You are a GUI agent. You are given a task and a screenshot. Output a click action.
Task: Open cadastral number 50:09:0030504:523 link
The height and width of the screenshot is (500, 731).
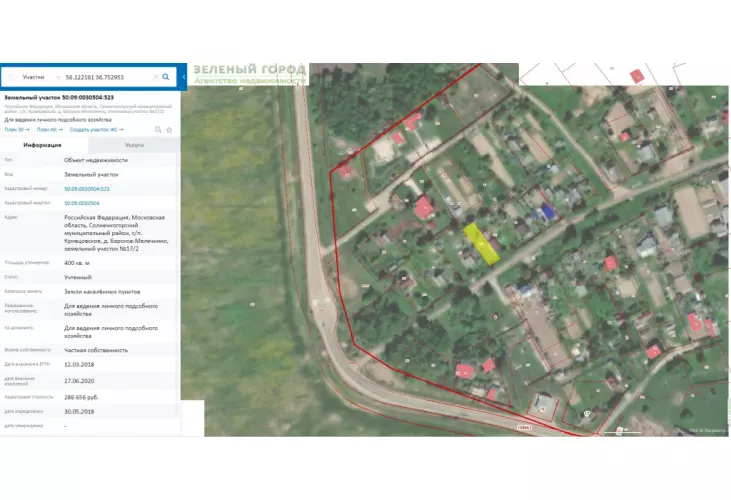(x=87, y=188)
